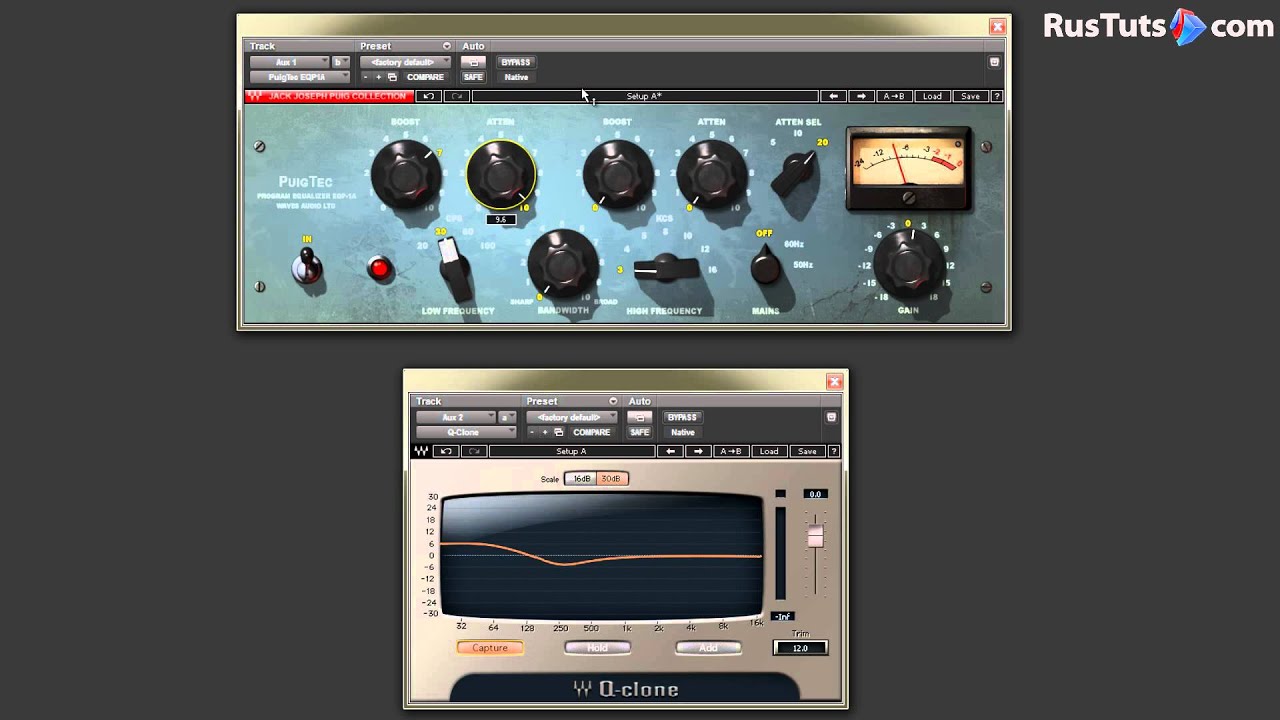This screenshot has width=1280, height=720.
Task: Redo in the Q-Clone toolbar
Action: click(474, 451)
